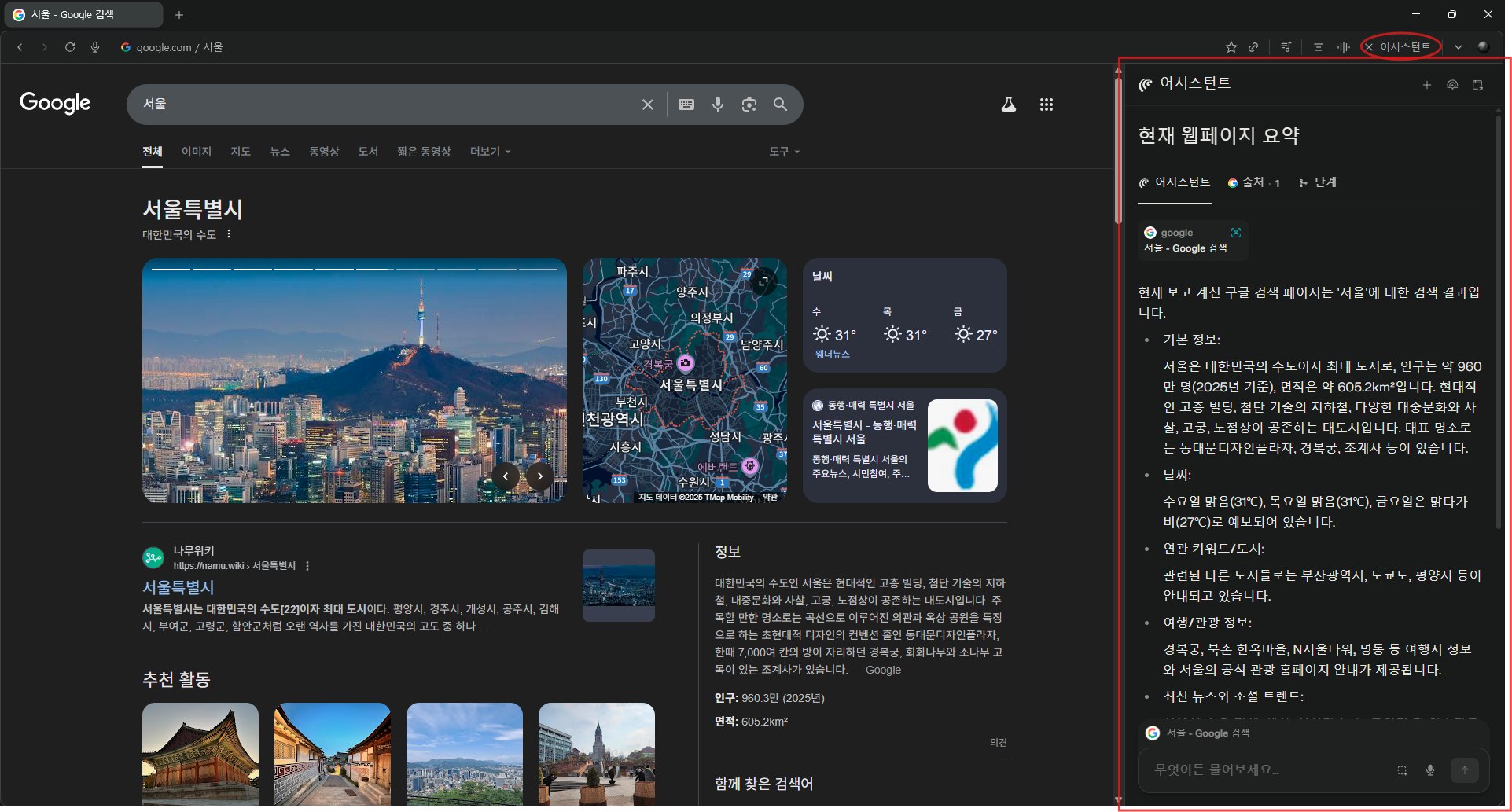Viewport: 1512px width, 812px height.
Task: Open the profile avatar in the browser toolbar
Action: [1484, 46]
